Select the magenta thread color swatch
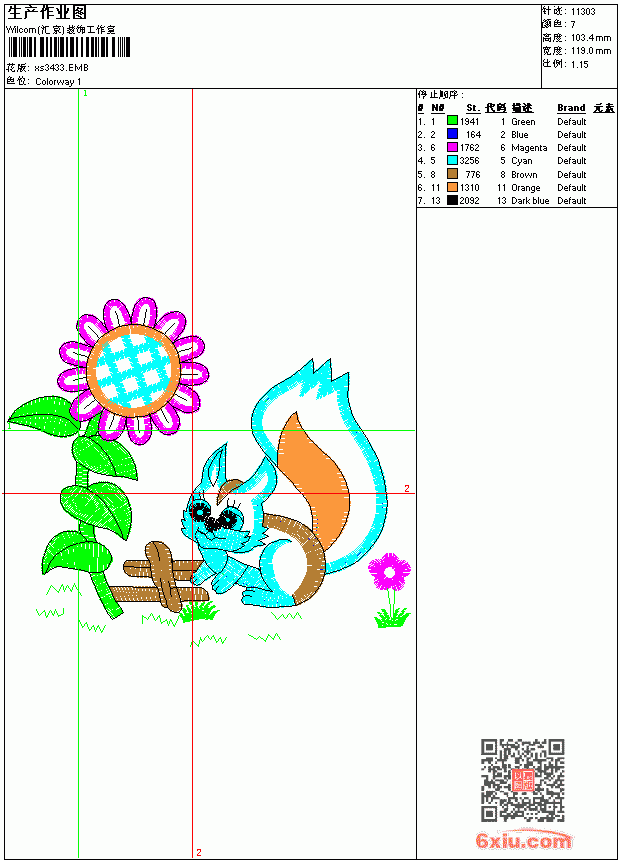620x860 pixels. pos(452,147)
